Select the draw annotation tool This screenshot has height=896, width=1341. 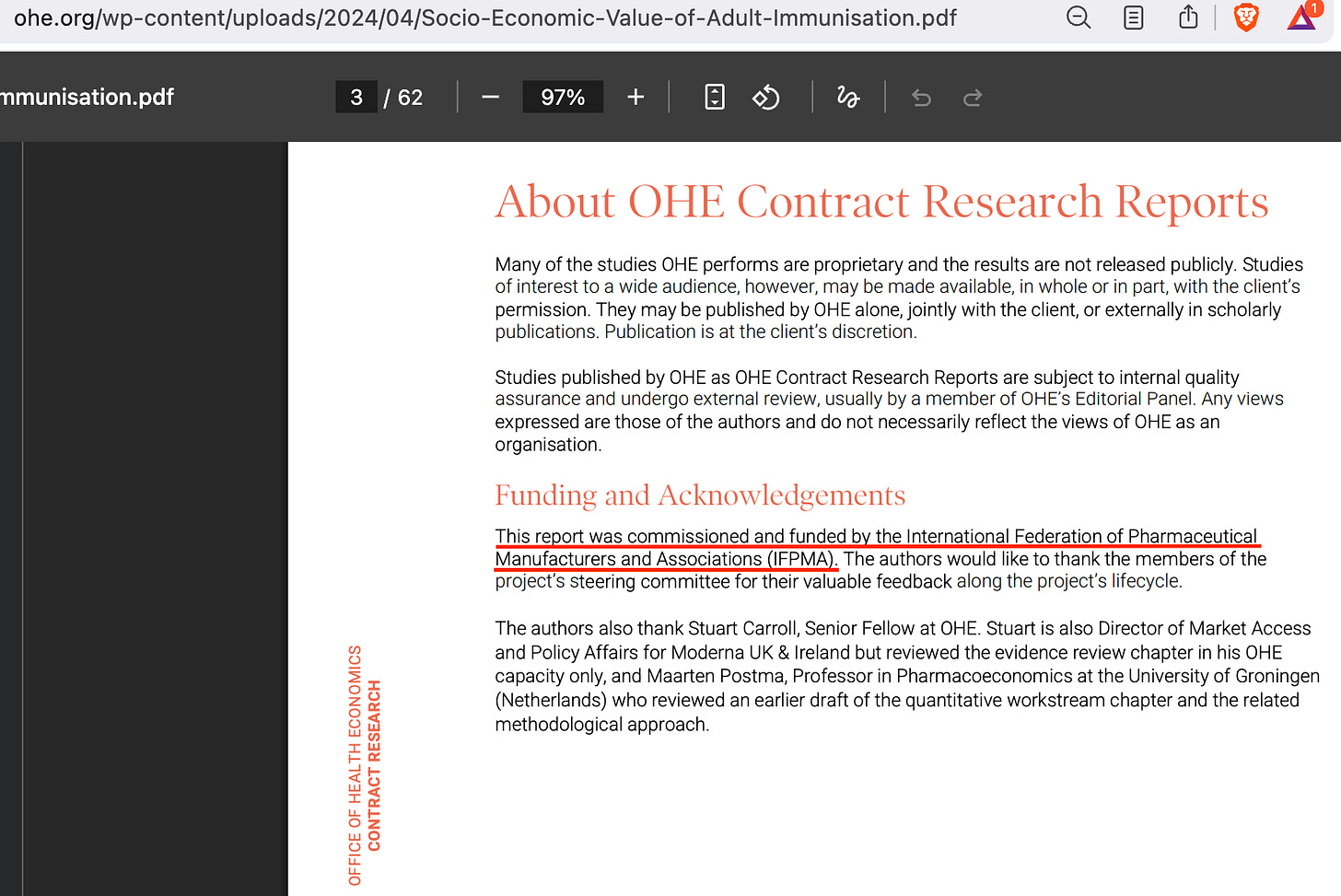point(848,97)
